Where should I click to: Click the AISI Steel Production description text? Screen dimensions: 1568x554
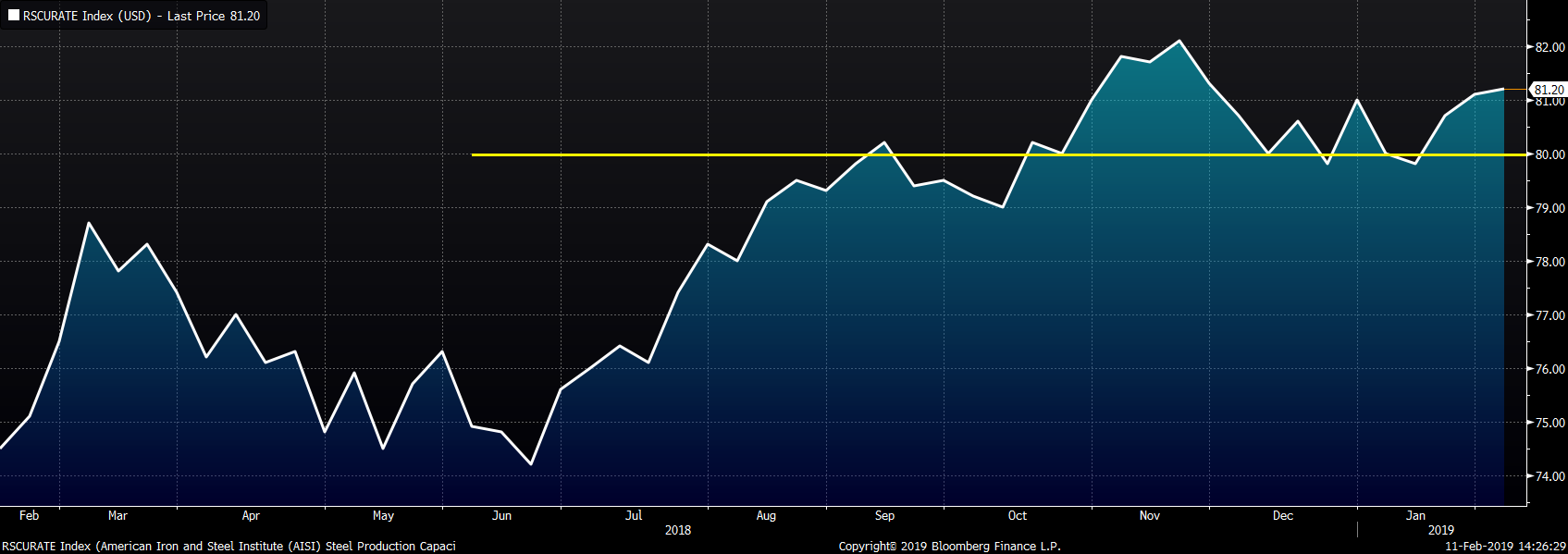[x=228, y=546]
